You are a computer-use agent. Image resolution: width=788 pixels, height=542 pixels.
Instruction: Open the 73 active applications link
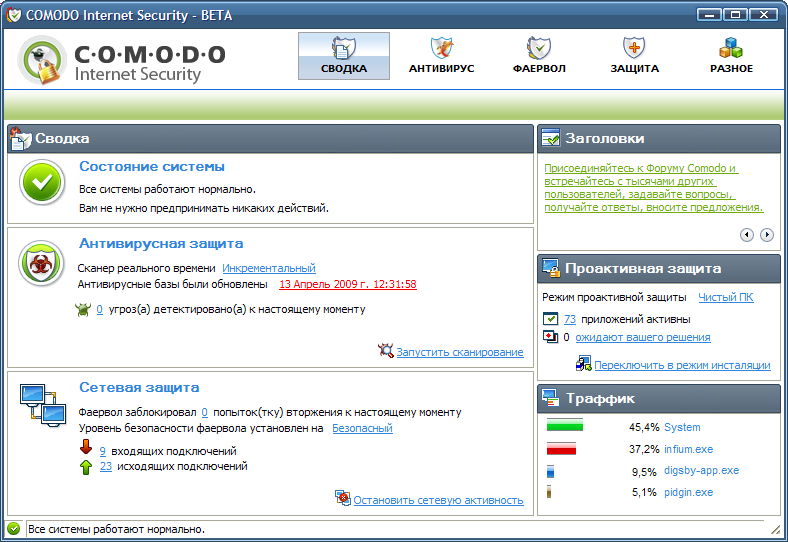[x=570, y=319]
